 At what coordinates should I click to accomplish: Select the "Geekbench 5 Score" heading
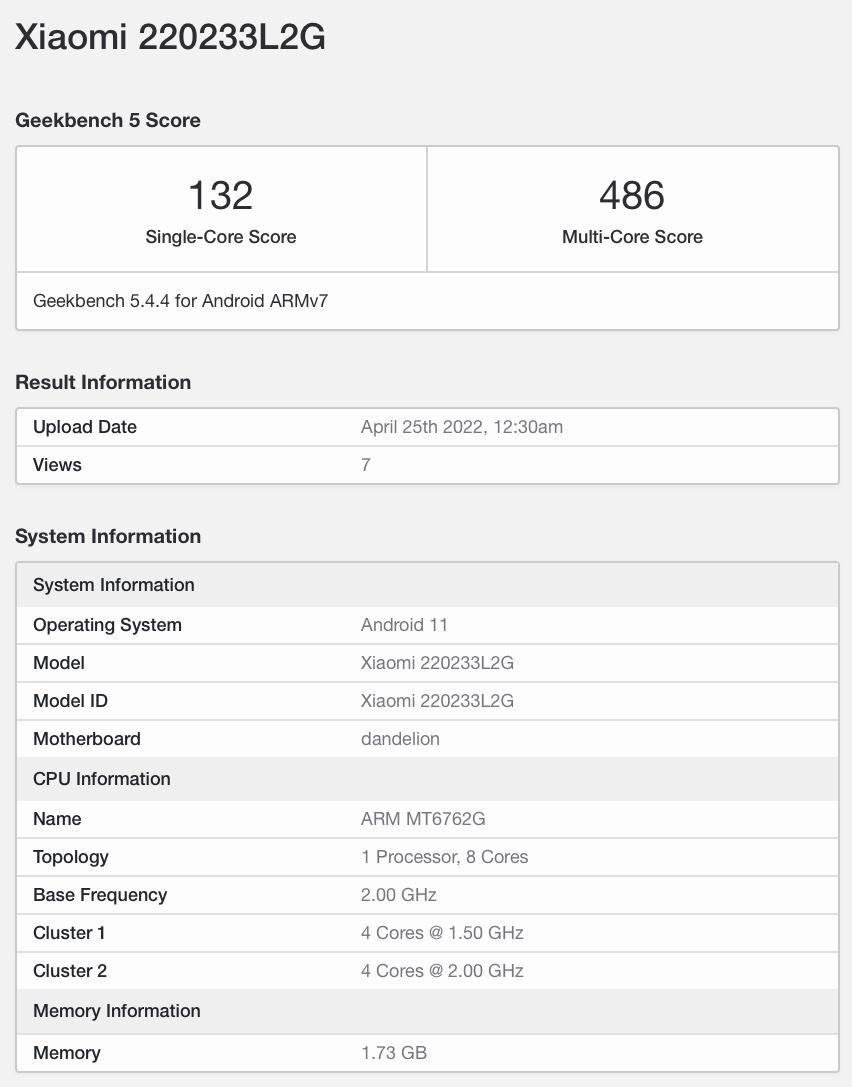pyautogui.click(x=107, y=120)
